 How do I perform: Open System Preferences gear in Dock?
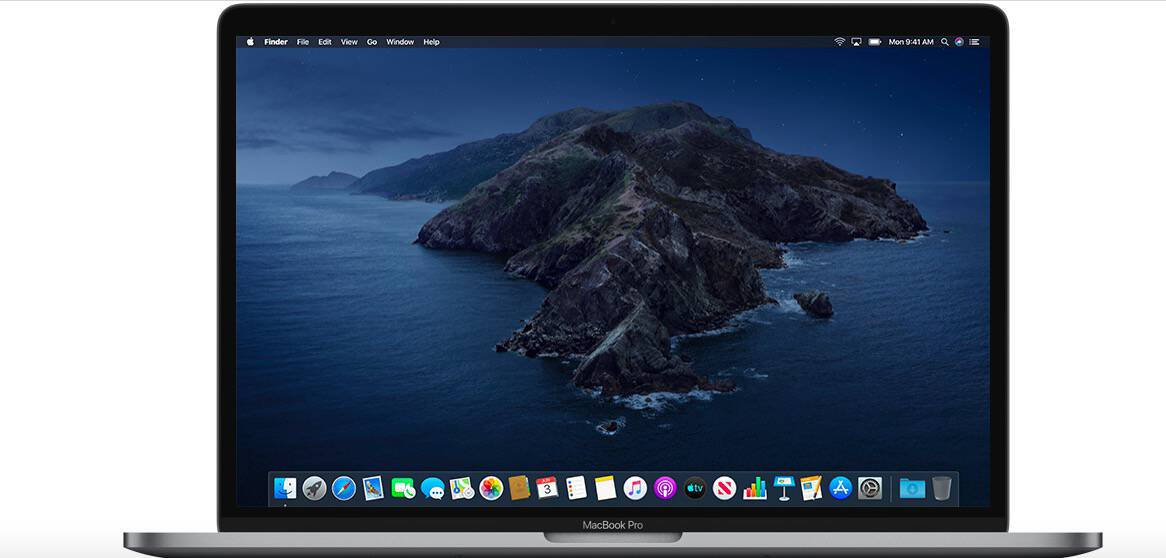tap(870, 488)
